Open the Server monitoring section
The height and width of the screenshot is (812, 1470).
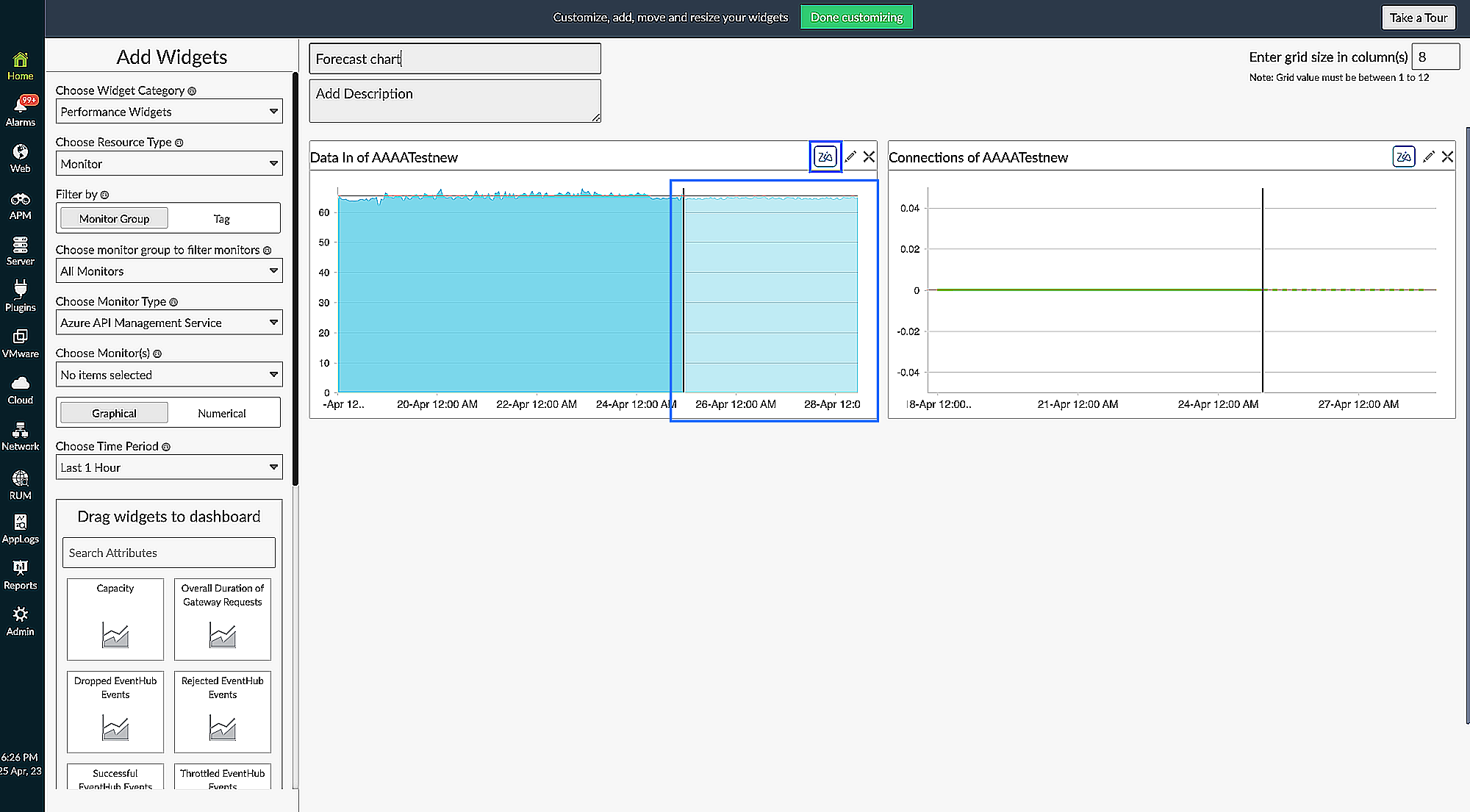(x=21, y=250)
